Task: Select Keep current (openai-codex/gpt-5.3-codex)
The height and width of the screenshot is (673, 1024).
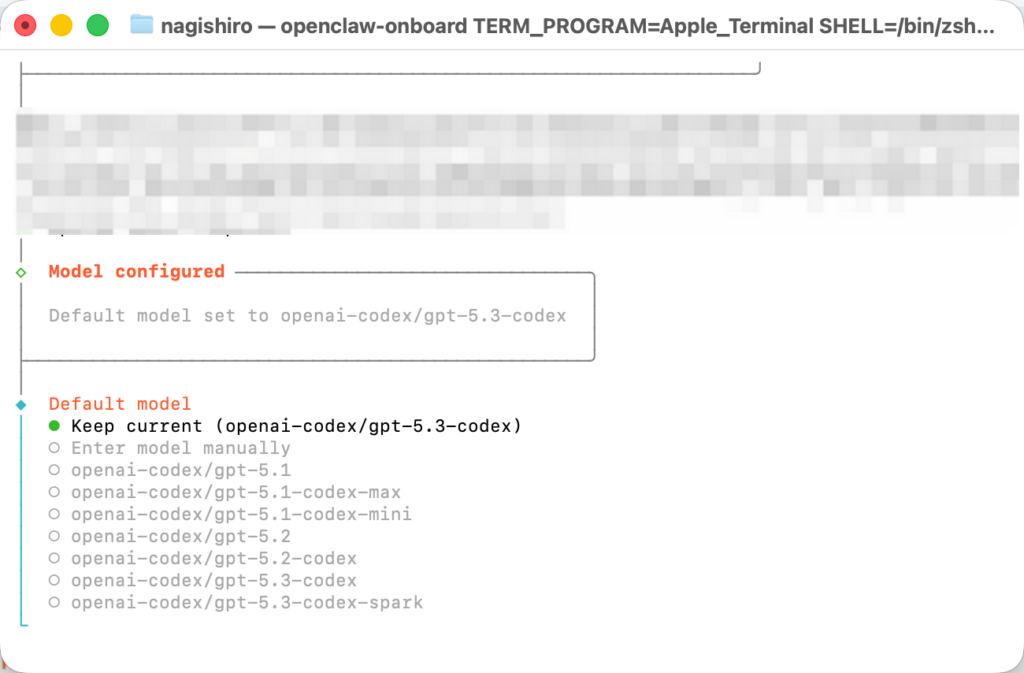Action: (296, 425)
